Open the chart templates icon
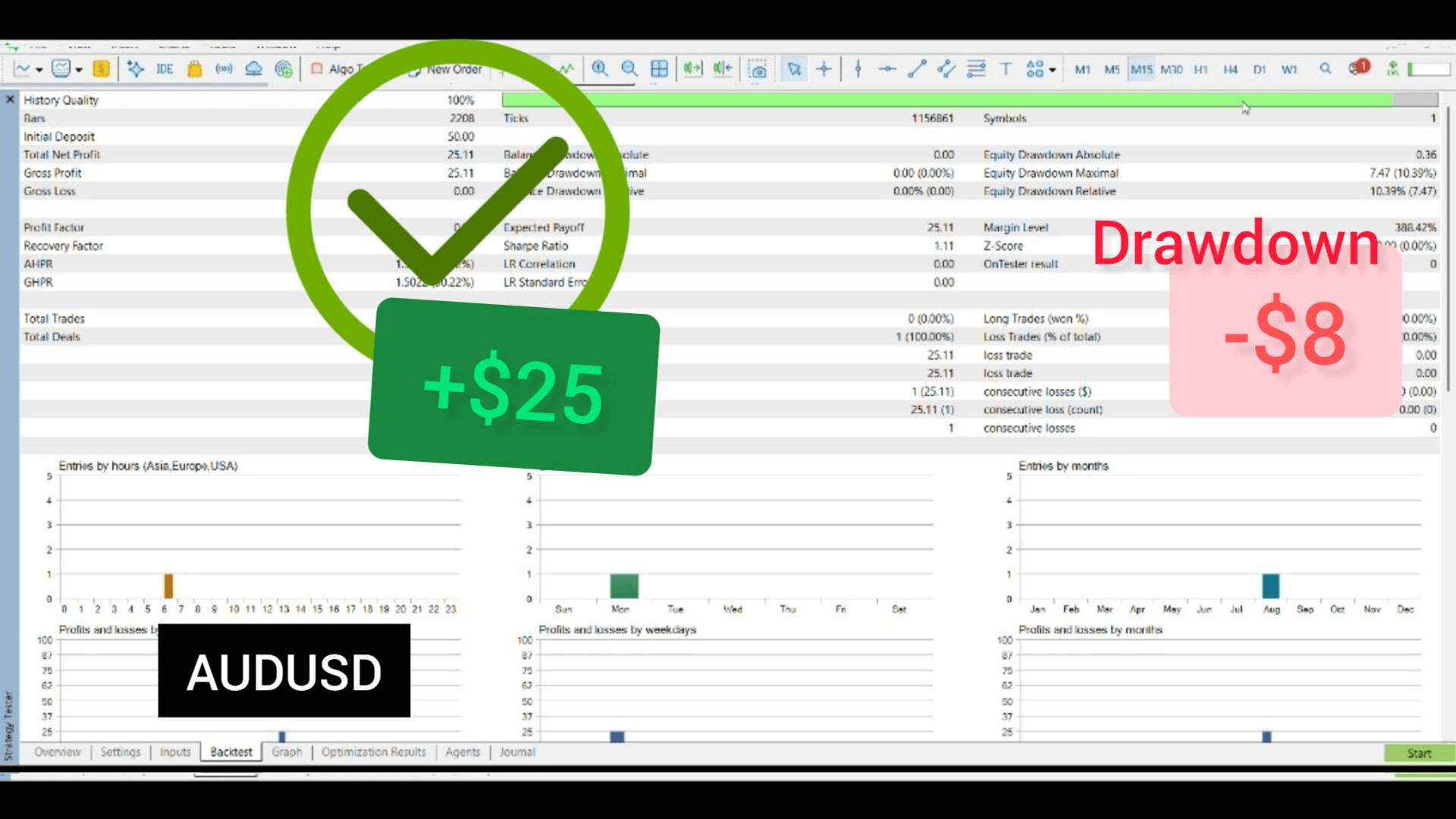This screenshot has height=819, width=1456. [61, 69]
